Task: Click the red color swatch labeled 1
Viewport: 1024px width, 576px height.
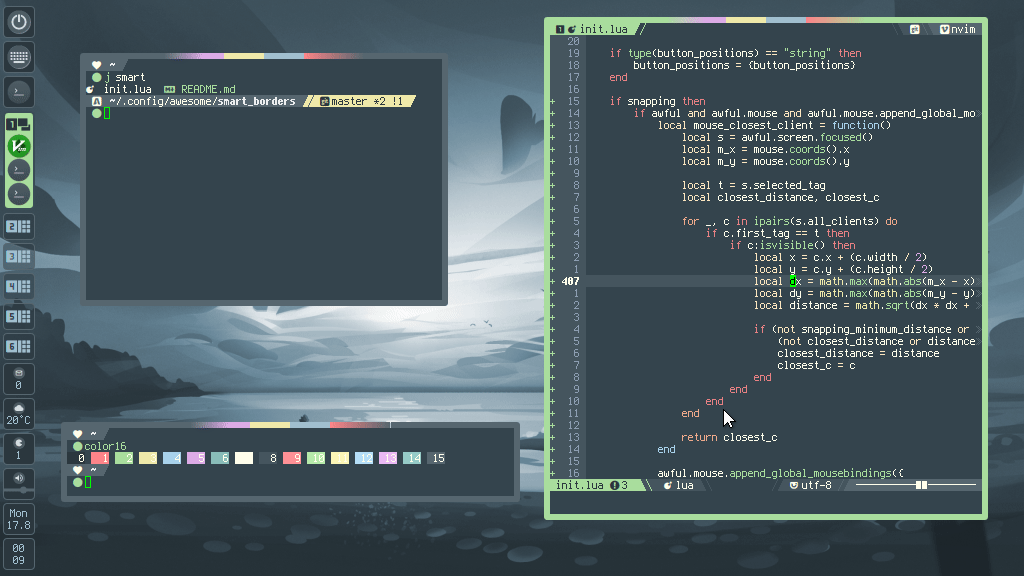Action: pyautogui.click(x=100, y=458)
